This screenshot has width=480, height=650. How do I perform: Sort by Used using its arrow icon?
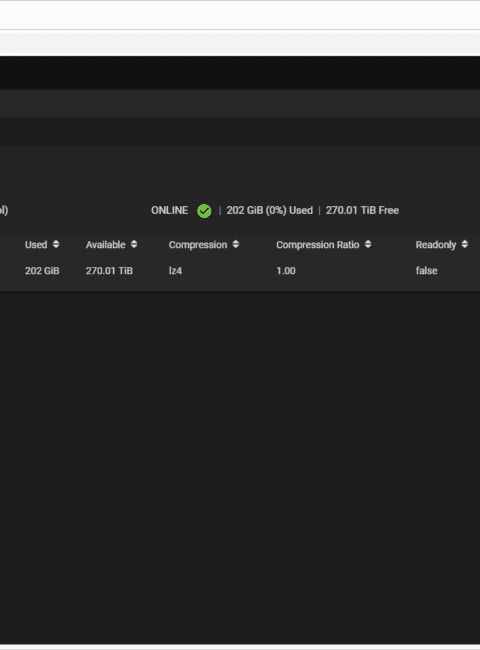56,245
